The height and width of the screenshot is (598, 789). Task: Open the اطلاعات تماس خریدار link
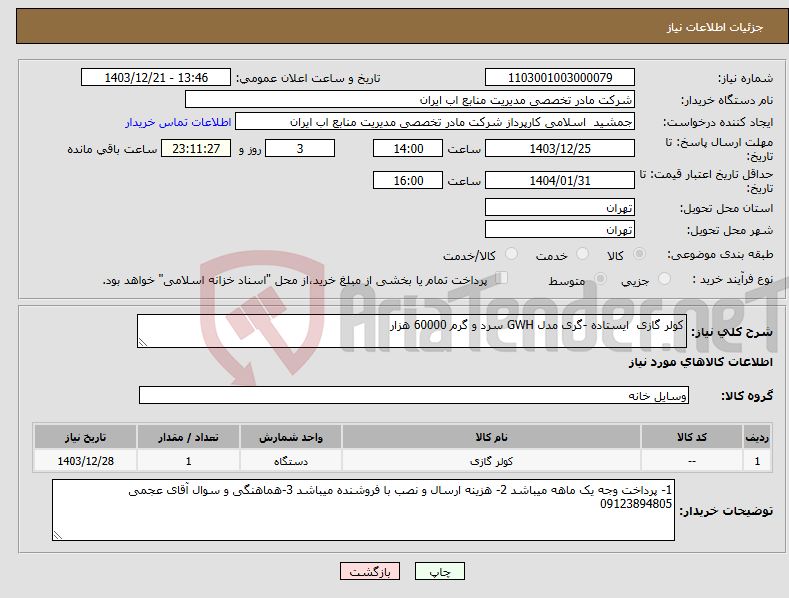pos(178,122)
